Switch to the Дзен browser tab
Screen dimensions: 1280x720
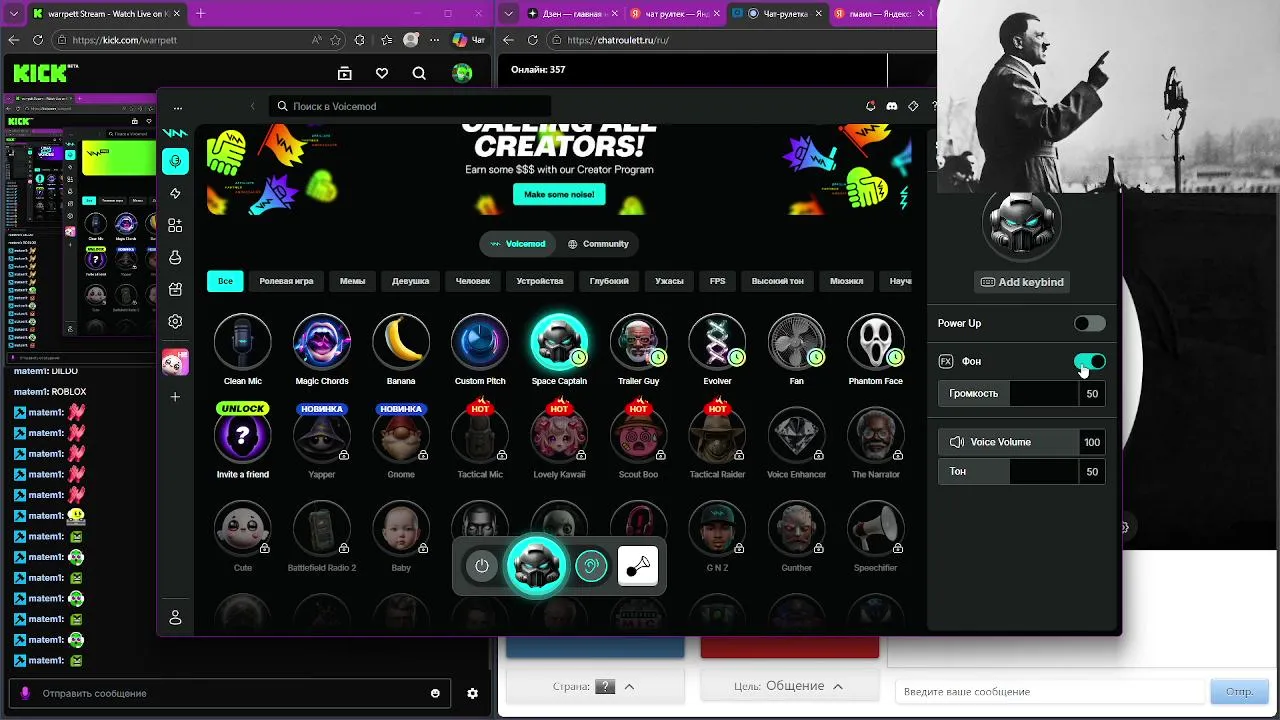coord(574,14)
